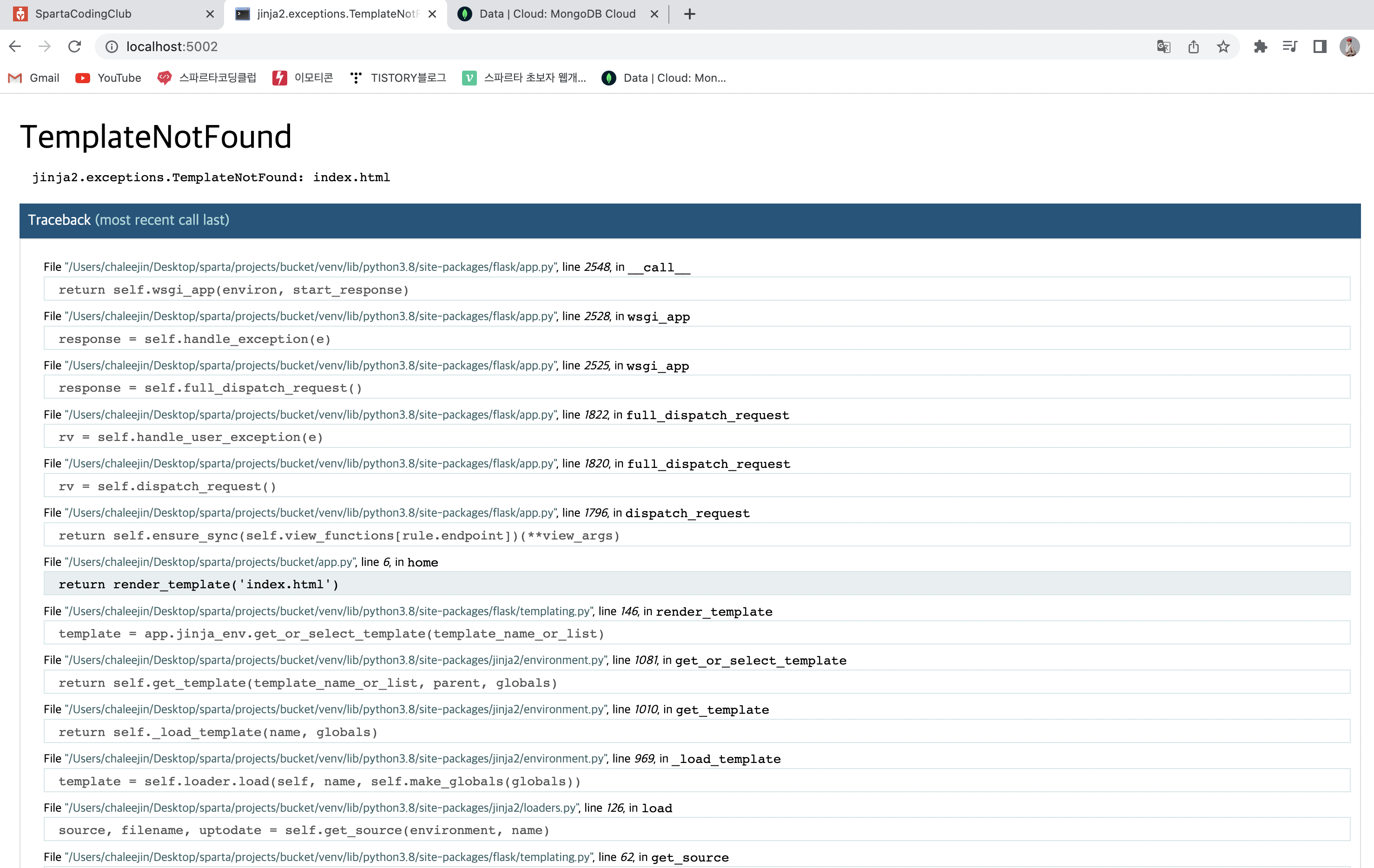This screenshot has width=1374, height=868.
Task: Open the 이모티콘 bookmark
Action: pyautogui.click(x=303, y=78)
